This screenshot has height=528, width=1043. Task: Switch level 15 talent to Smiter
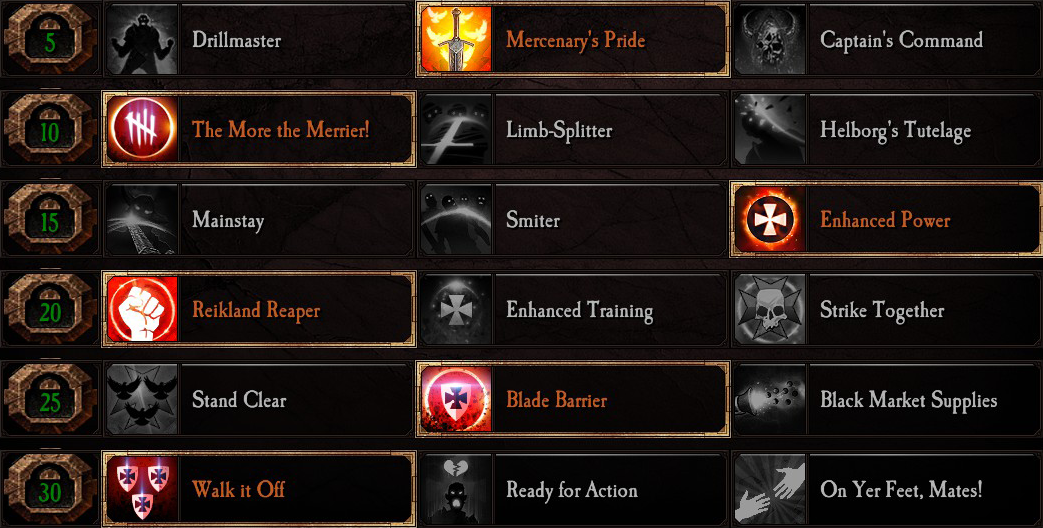[x=573, y=219]
